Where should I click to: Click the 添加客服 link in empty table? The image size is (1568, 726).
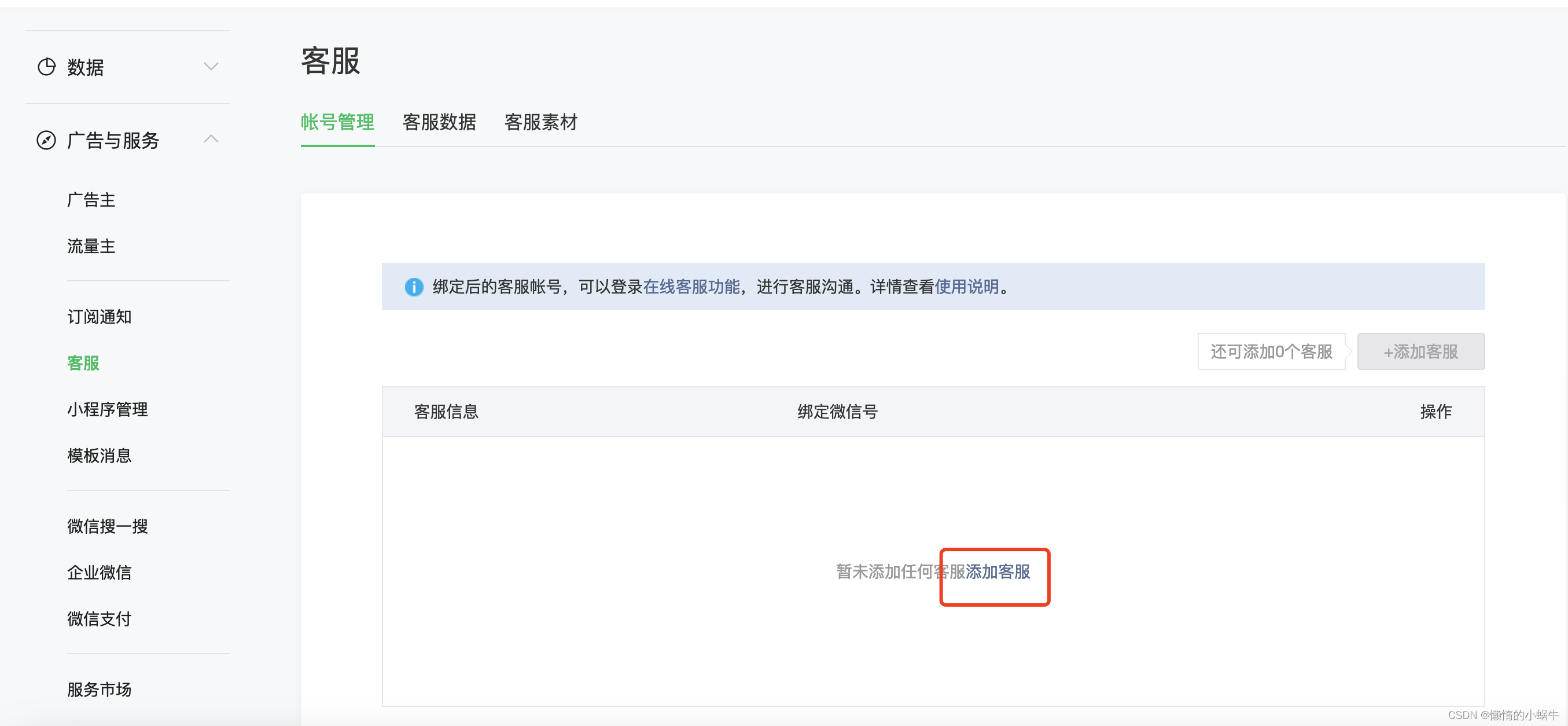[997, 571]
